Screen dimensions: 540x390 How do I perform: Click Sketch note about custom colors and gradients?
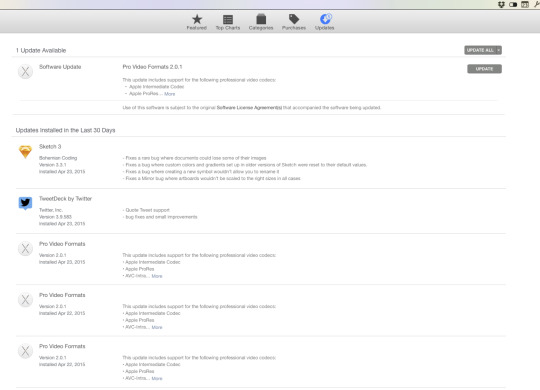point(245,165)
